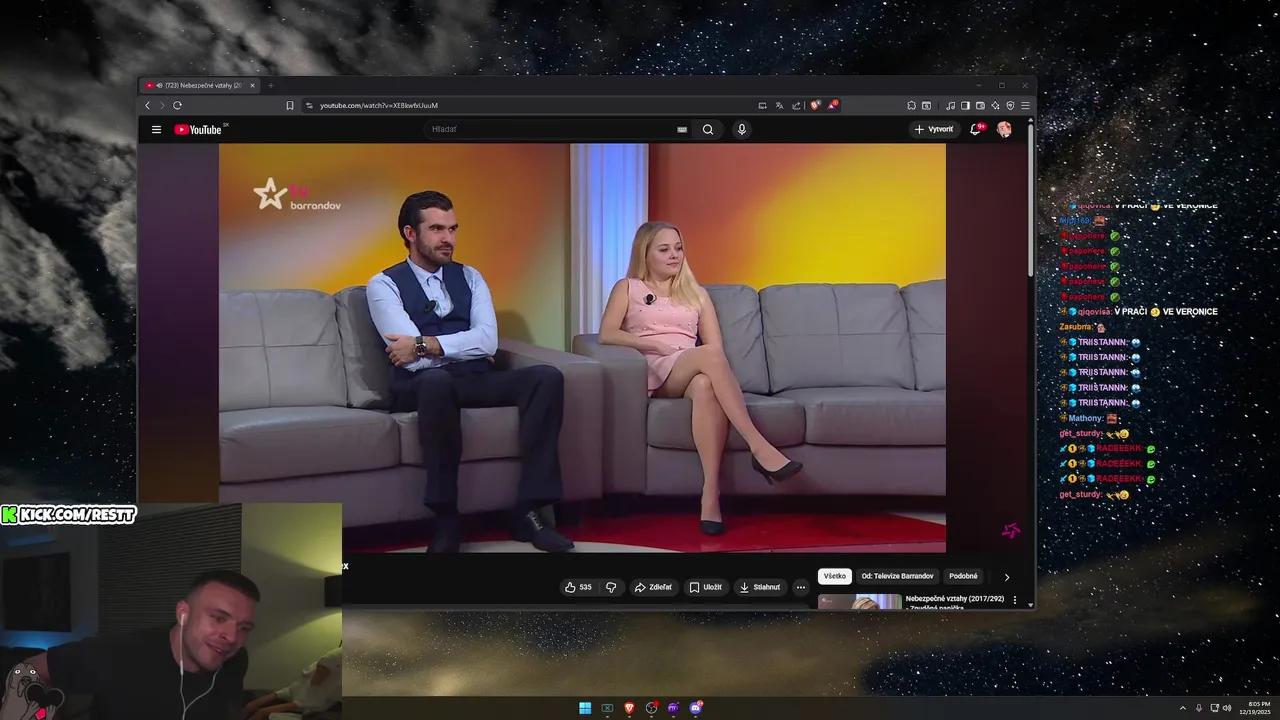Open the Windows Start menu
The width and height of the screenshot is (1280, 720).
click(x=585, y=708)
